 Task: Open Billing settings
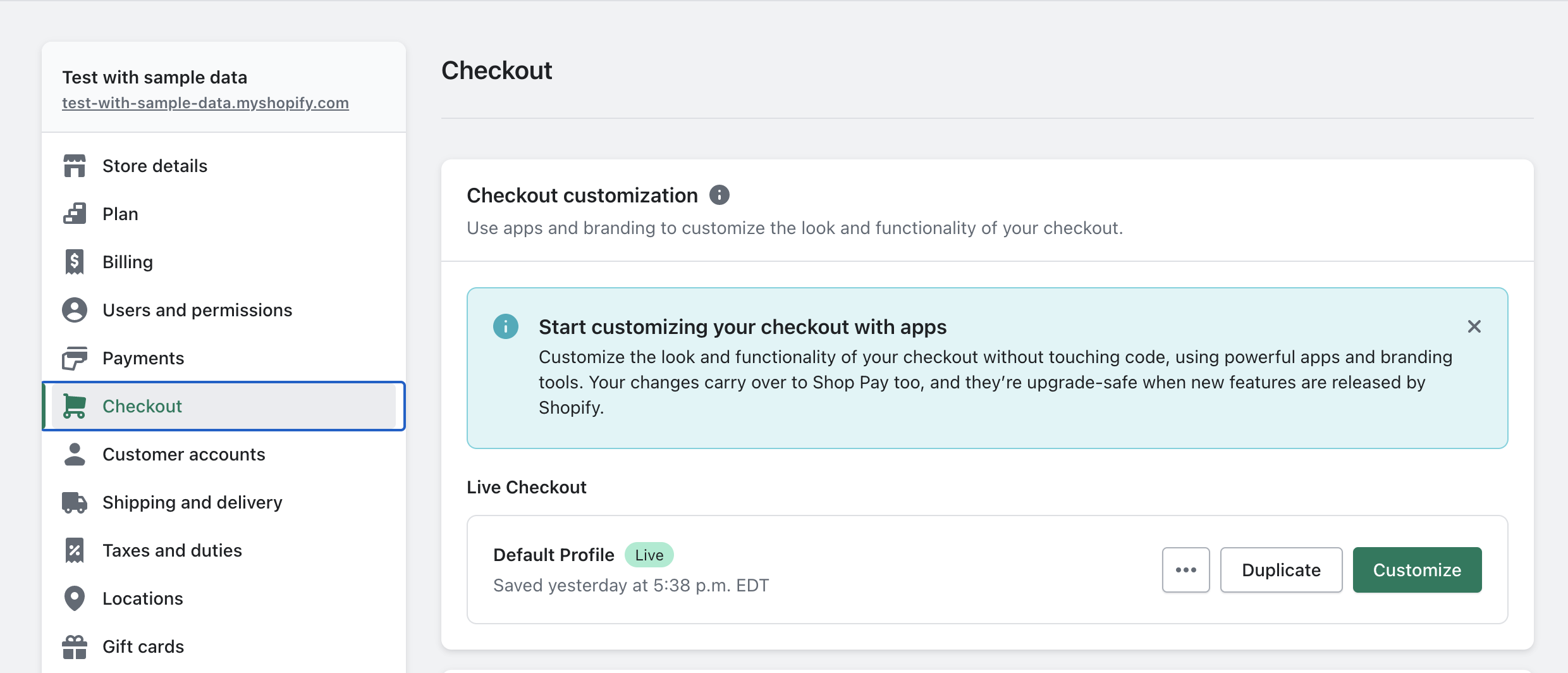(224, 262)
